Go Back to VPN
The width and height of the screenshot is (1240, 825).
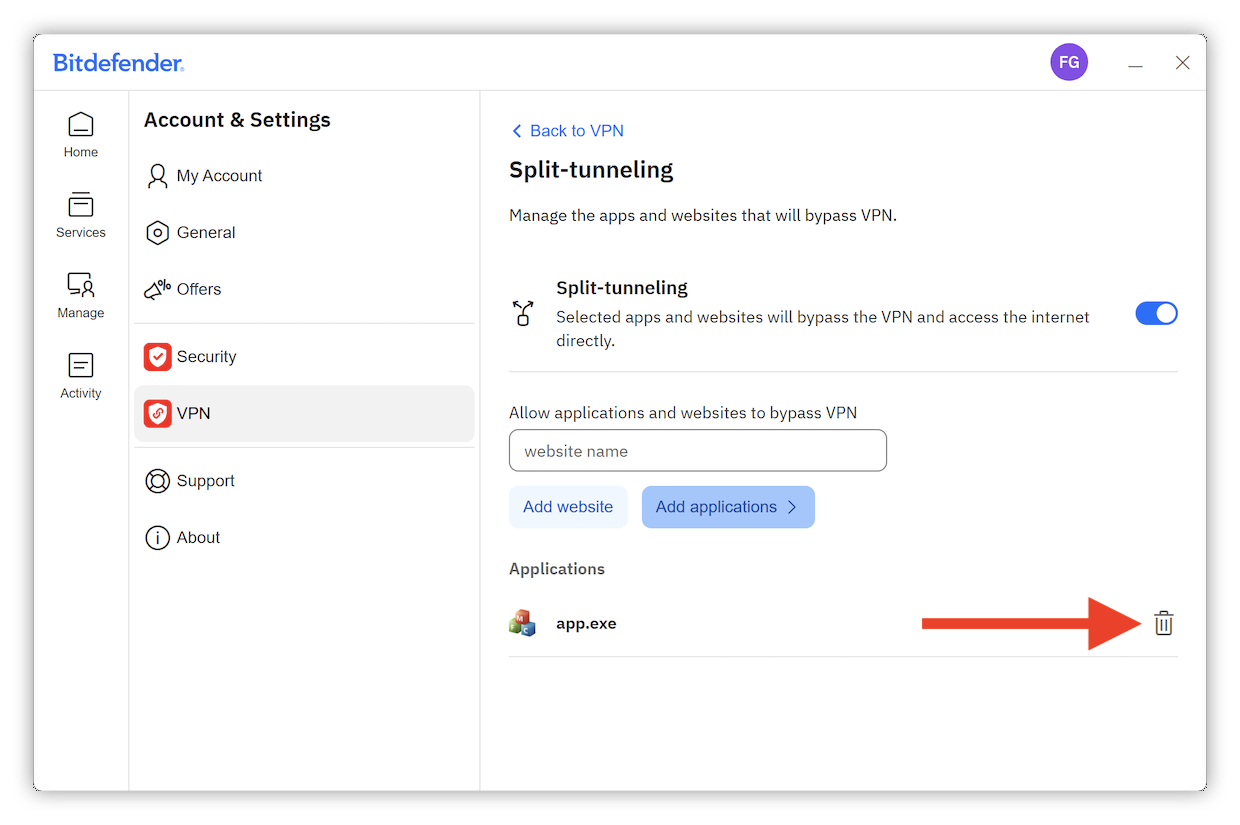(567, 131)
